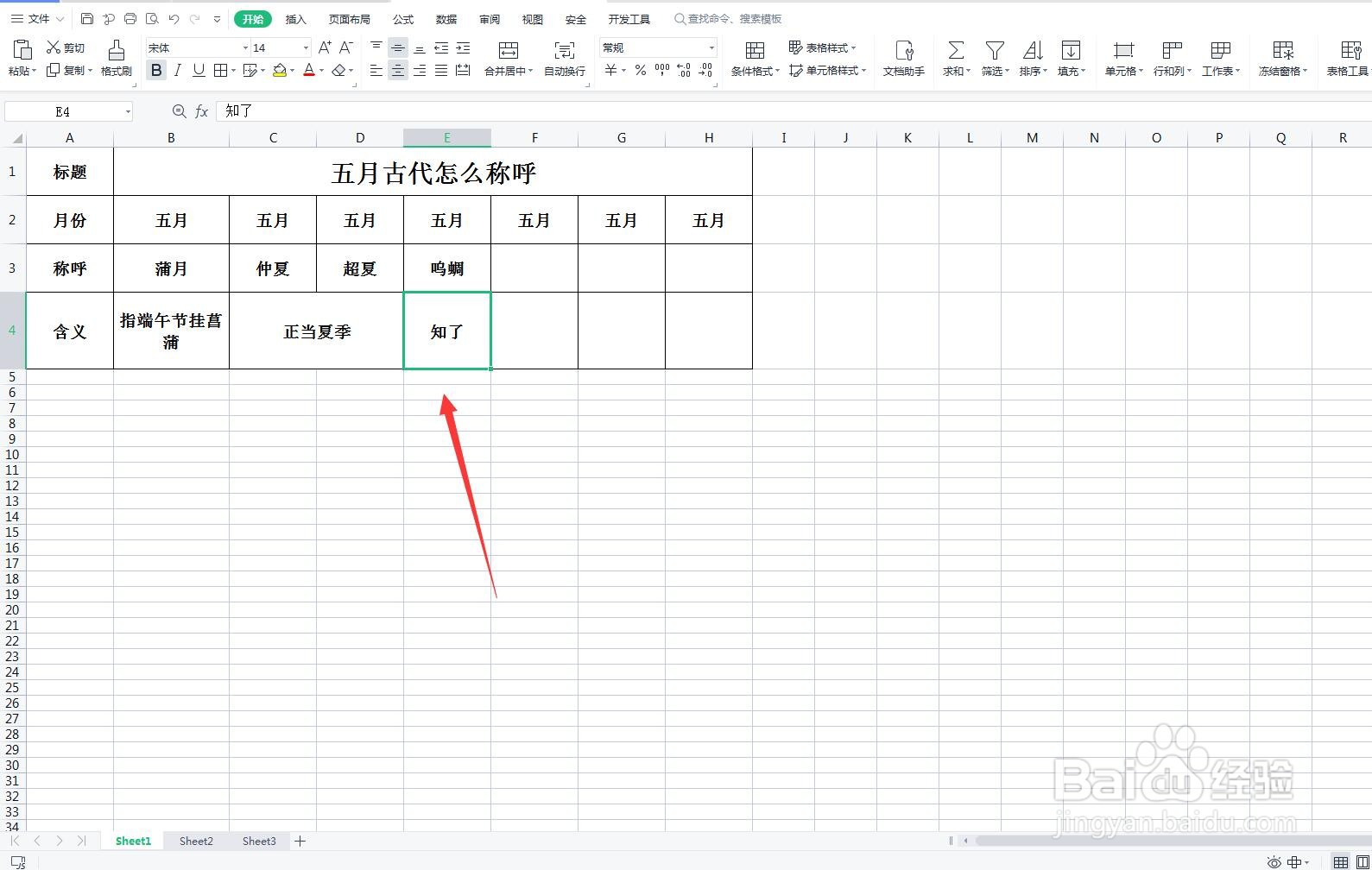Add a new sheet with plus button
Image resolution: width=1372 pixels, height=870 pixels.
click(300, 841)
